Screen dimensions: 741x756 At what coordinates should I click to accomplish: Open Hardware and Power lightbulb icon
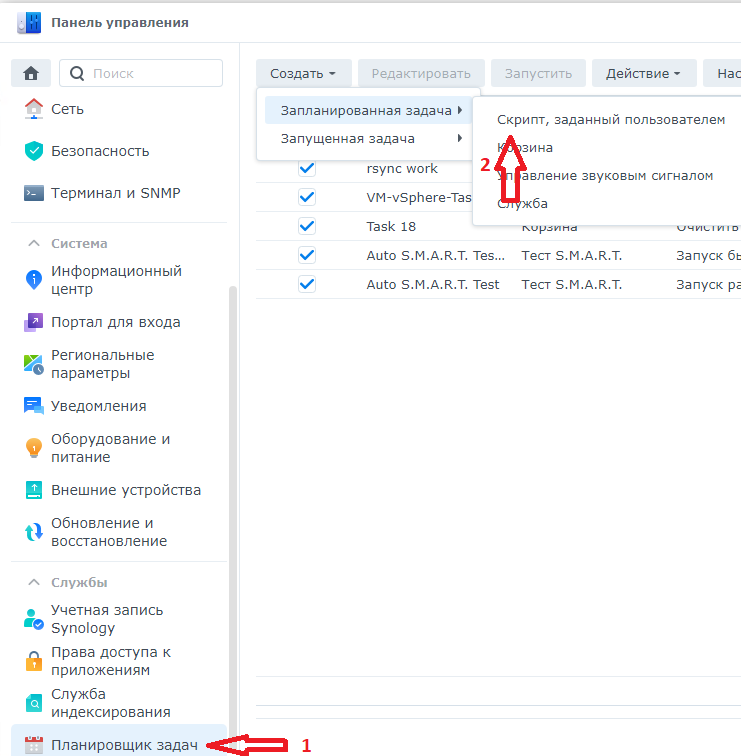click(34, 448)
